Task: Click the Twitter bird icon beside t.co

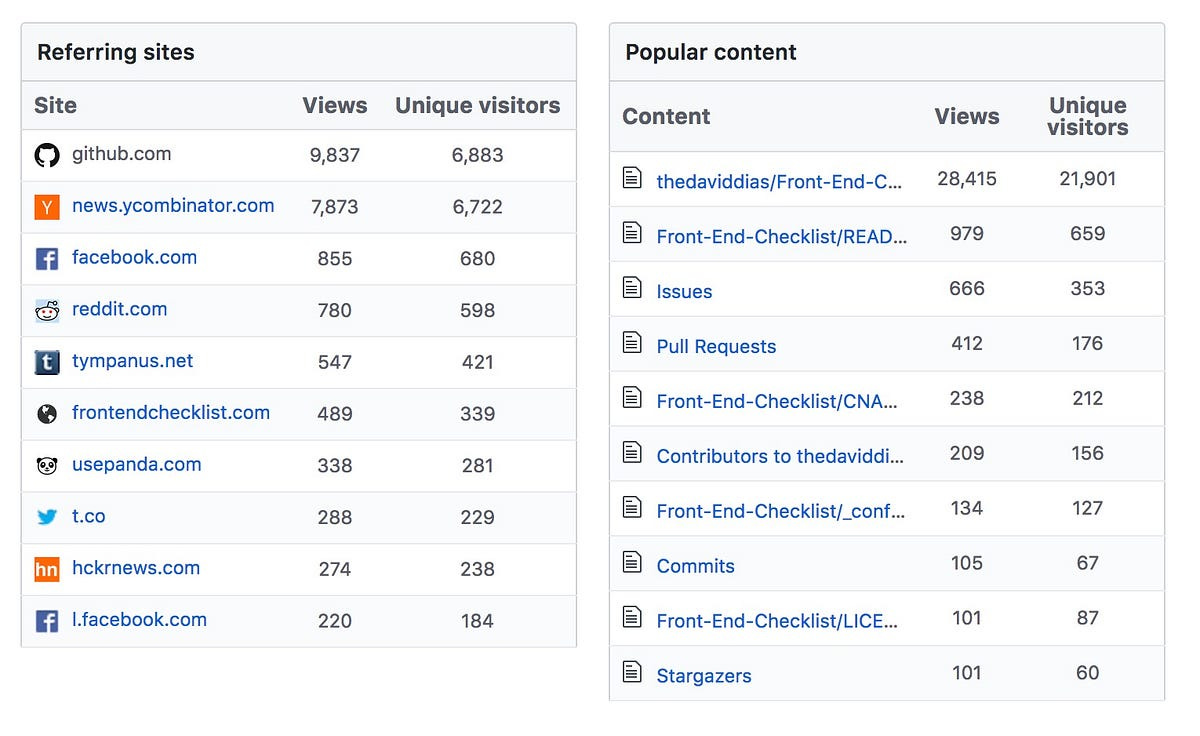Action: [47, 517]
